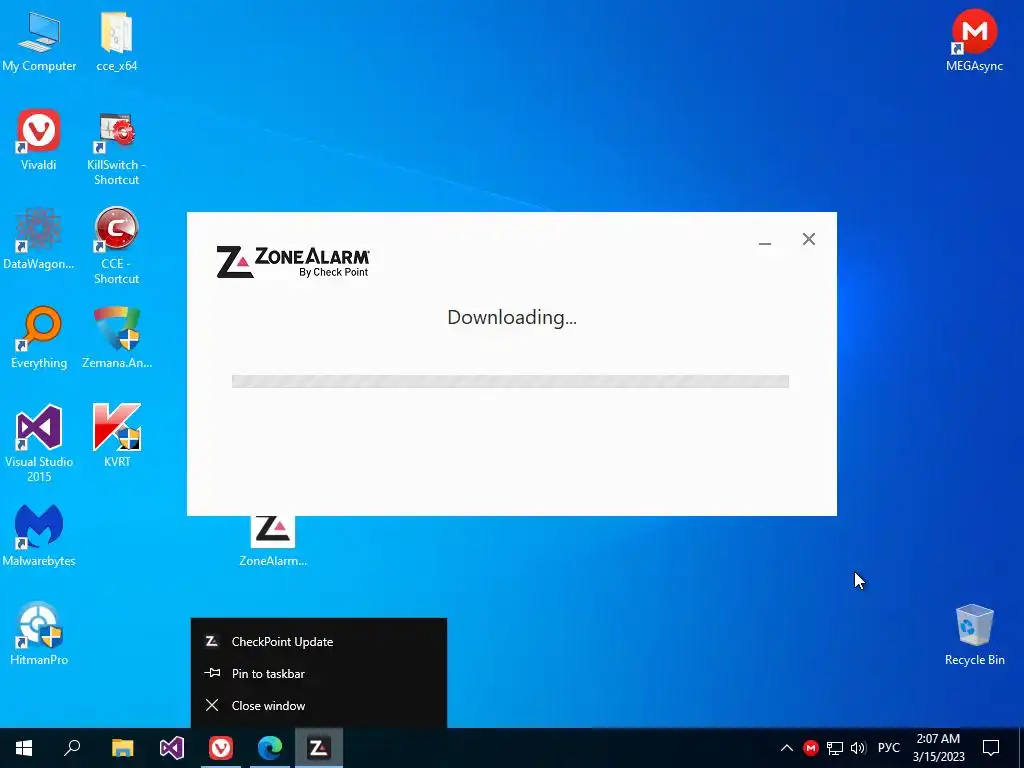
Task: Open taskbar search magnifier
Action: point(72,748)
